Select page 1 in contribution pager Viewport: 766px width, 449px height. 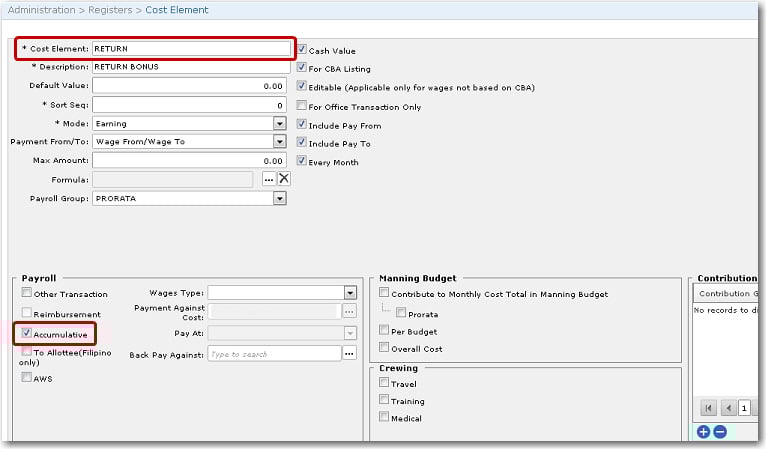point(745,407)
